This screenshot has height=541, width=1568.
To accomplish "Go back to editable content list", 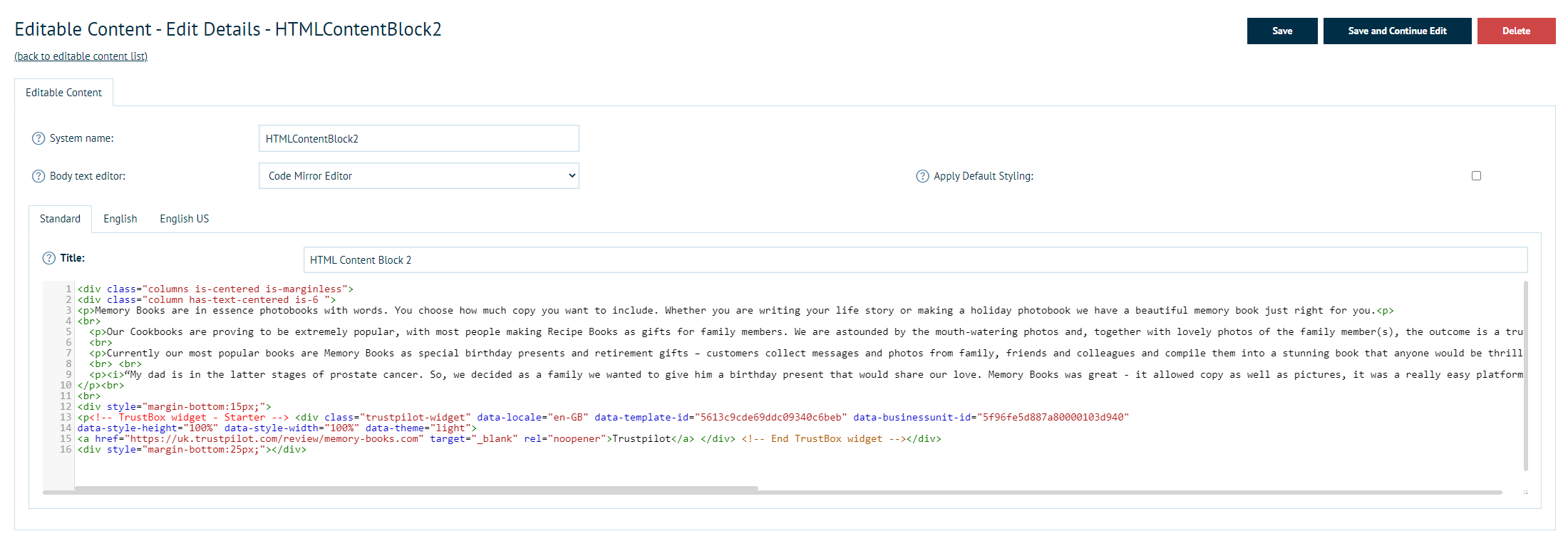I will tap(81, 56).
